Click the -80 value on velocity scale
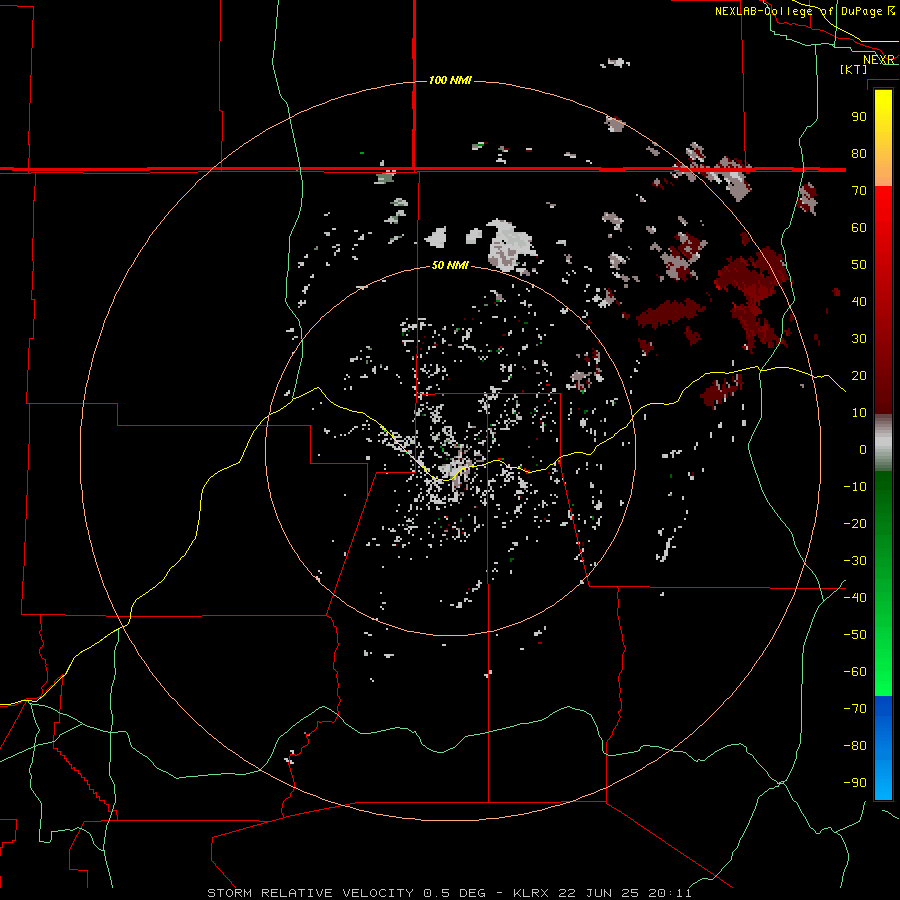Screen dimensions: 900x900 855,746
